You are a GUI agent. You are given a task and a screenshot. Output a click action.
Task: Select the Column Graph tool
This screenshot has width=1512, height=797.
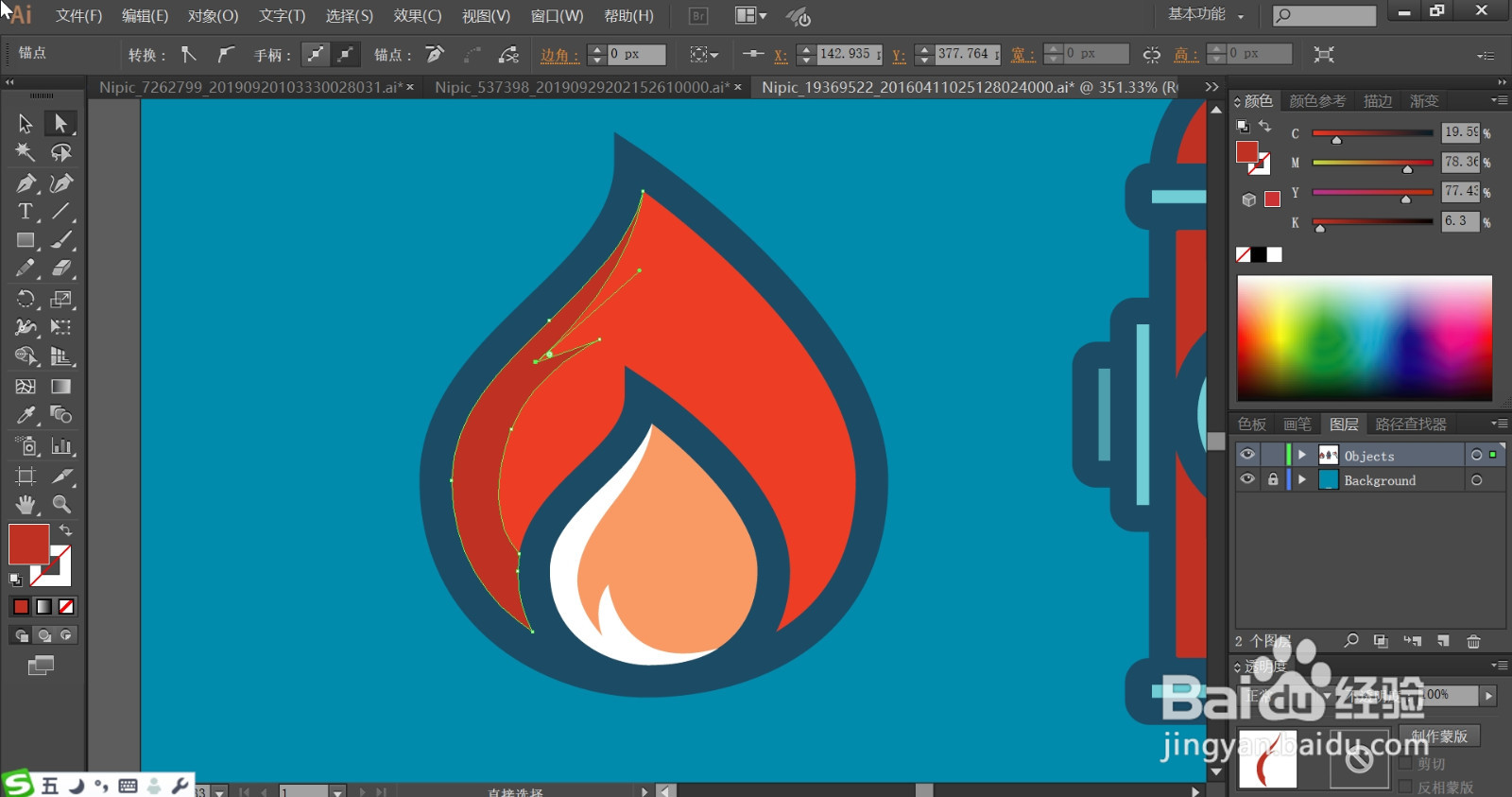click(x=61, y=445)
